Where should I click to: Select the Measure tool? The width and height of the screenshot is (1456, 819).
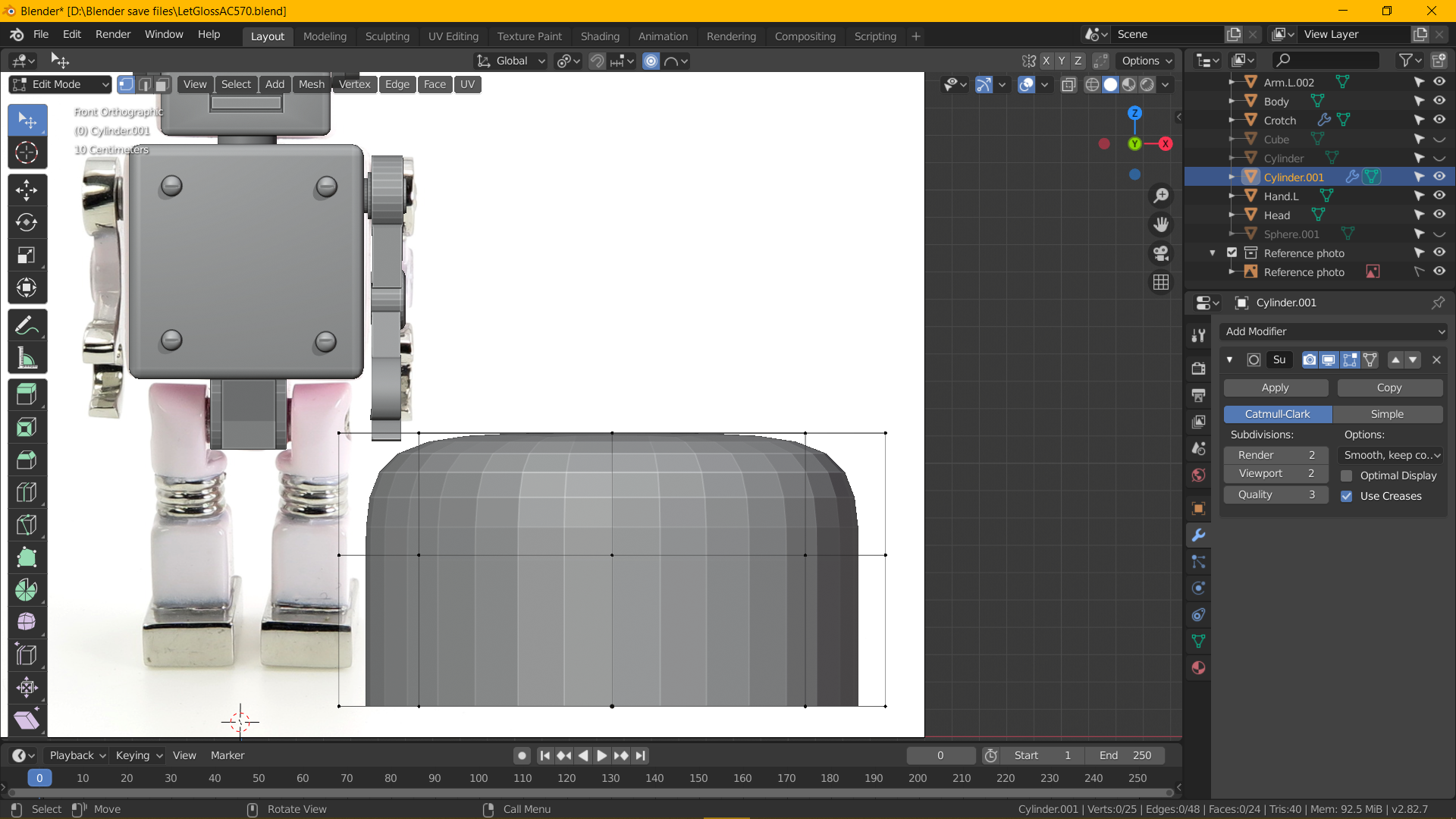(x=27, y=359)
